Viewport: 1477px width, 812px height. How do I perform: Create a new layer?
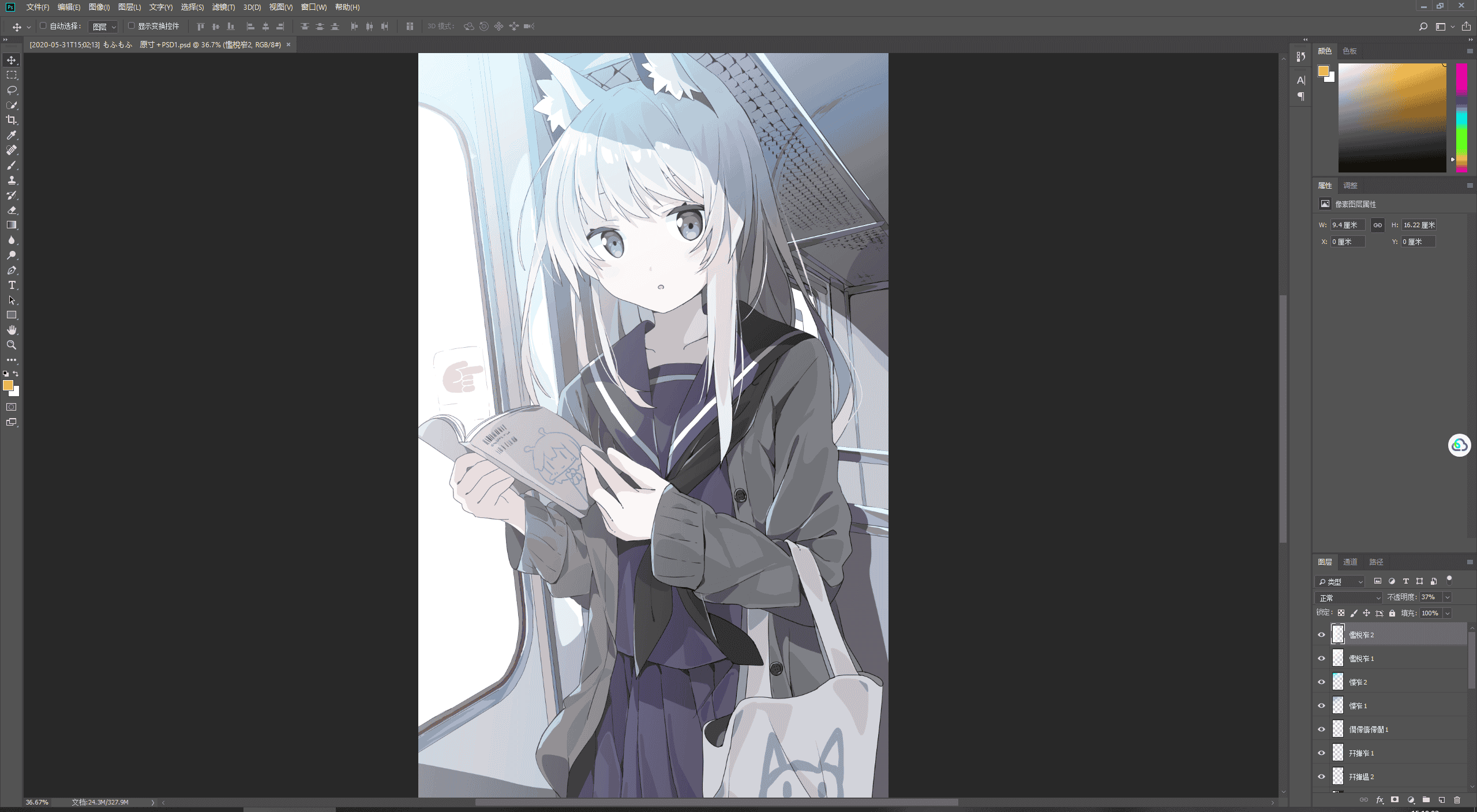[1441, 800]
